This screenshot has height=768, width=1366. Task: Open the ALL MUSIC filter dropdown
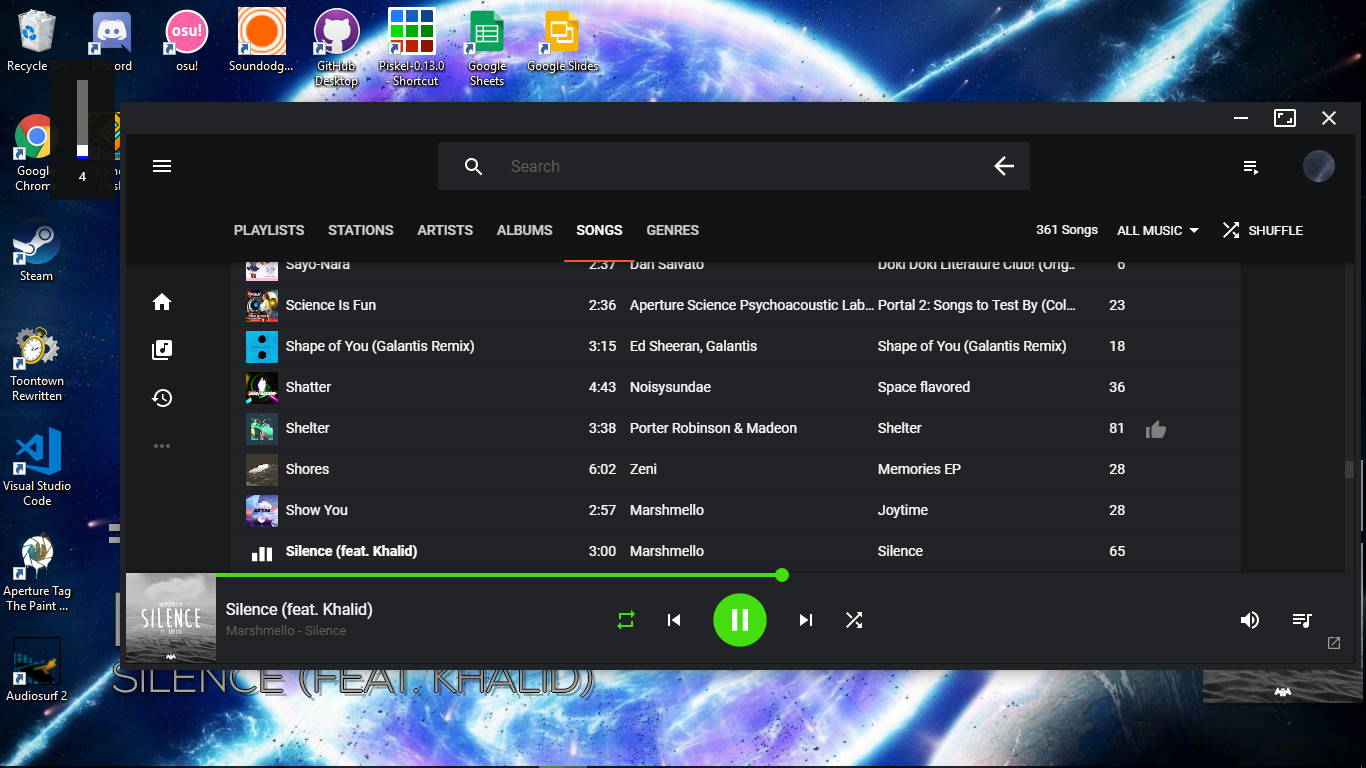pos(1157,230)
